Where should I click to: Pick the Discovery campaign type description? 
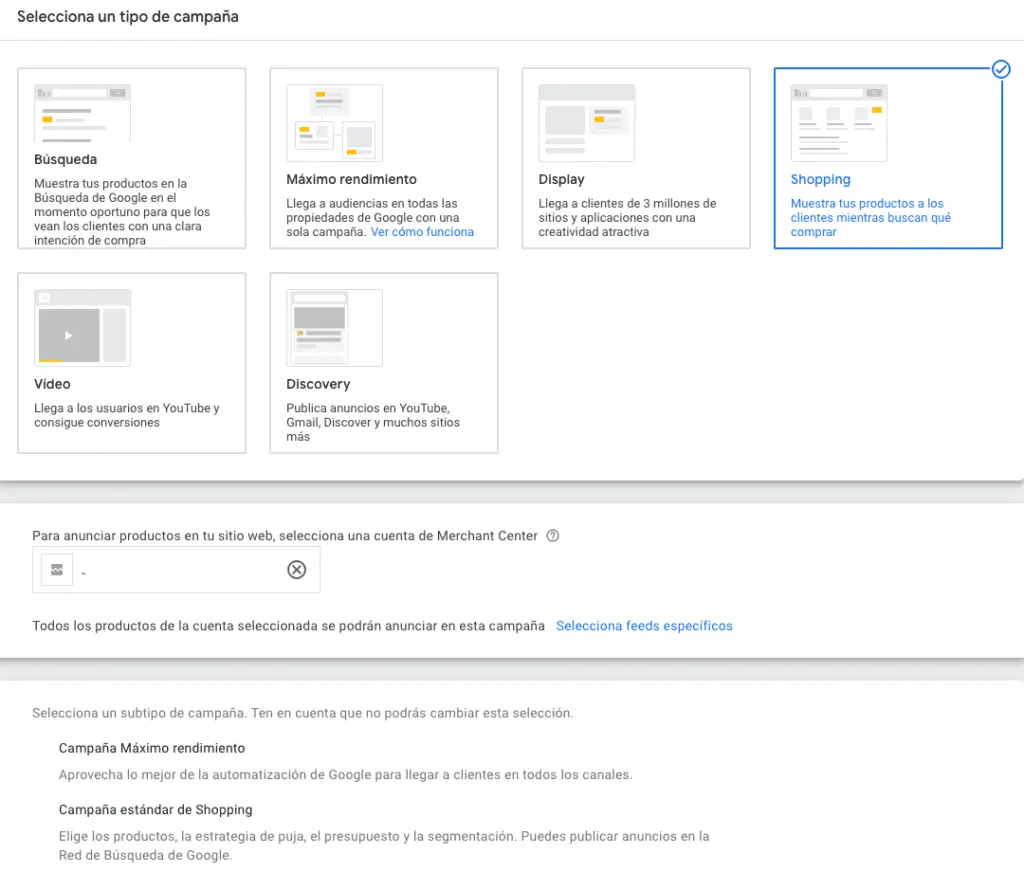[373, 422]
